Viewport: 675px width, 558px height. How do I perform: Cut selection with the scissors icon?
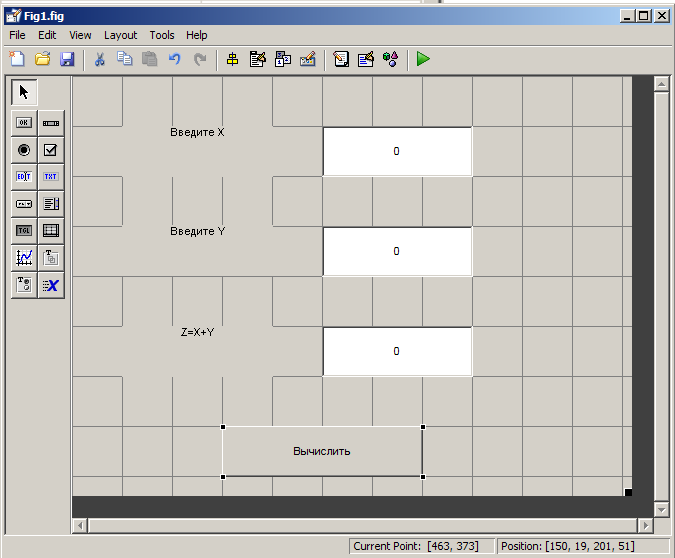point(99,59)
